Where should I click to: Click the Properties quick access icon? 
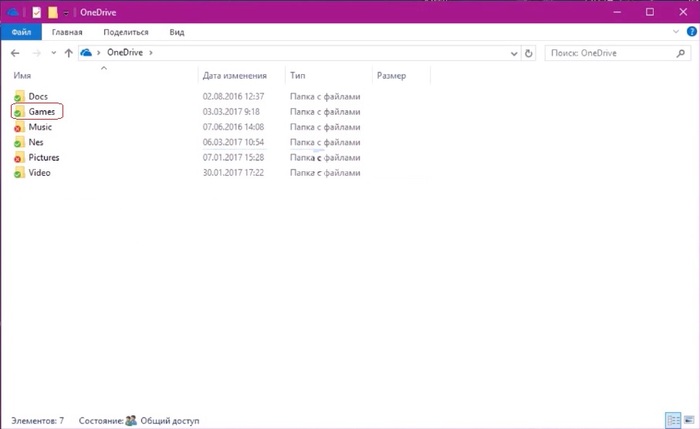click(37, 12)
